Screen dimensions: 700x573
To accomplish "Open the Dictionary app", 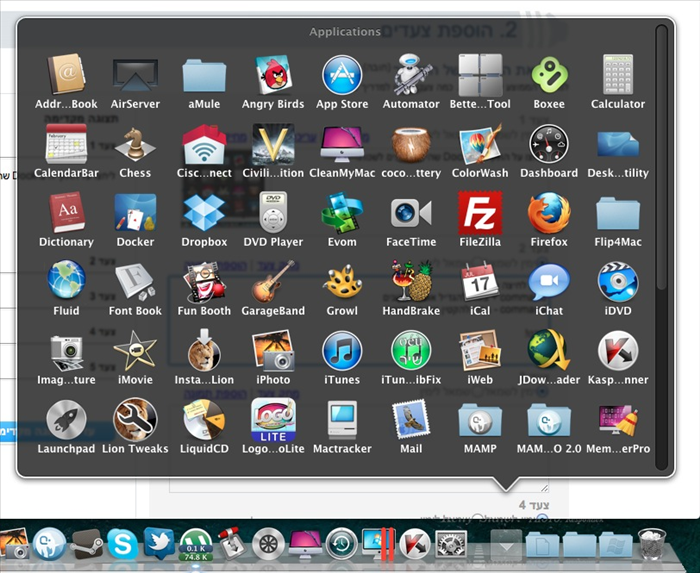I will (66, 212).
